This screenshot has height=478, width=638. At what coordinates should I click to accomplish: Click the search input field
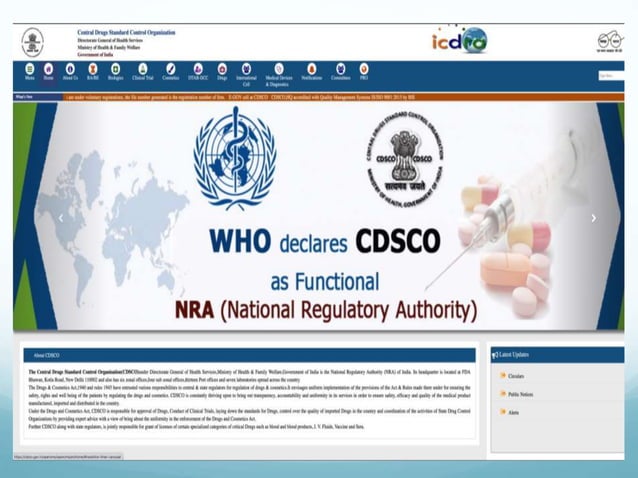tap(611, 76)
